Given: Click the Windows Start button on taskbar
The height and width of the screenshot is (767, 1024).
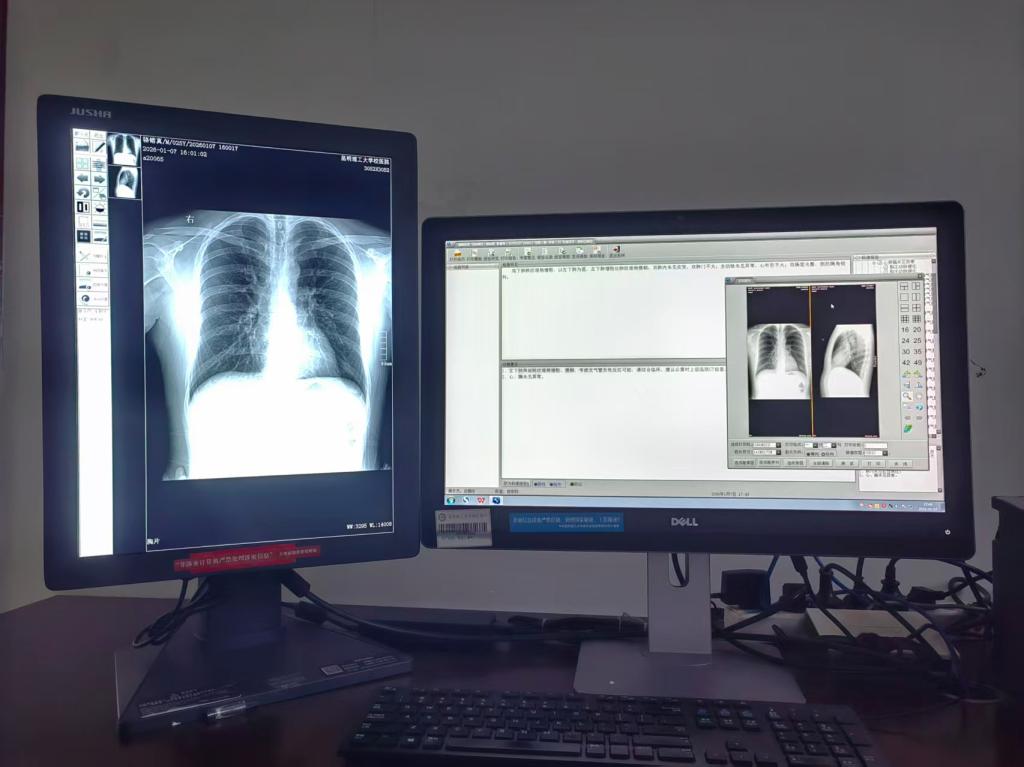Looking at the screenshot, I should [451, 499].
